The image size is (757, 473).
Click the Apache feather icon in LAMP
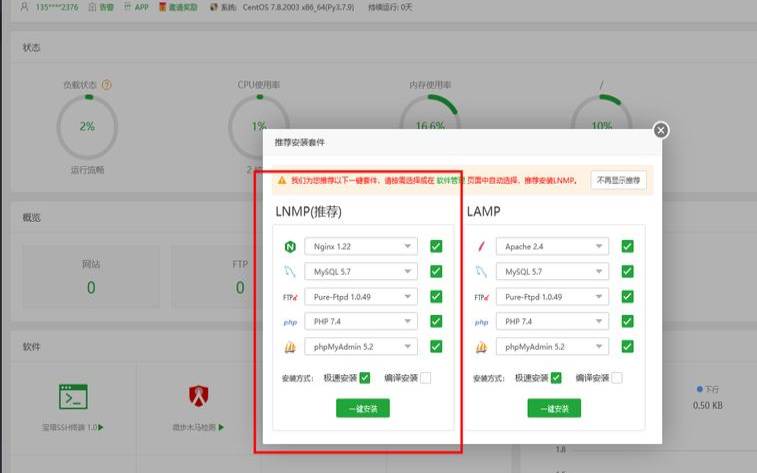481,246
